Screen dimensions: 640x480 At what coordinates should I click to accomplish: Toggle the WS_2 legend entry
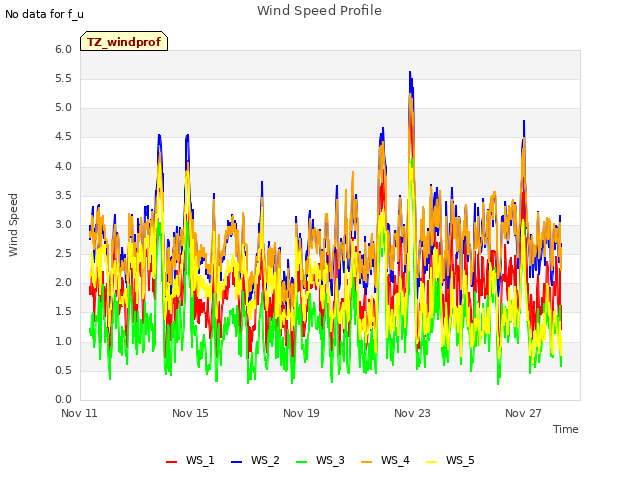coord(256,460)
